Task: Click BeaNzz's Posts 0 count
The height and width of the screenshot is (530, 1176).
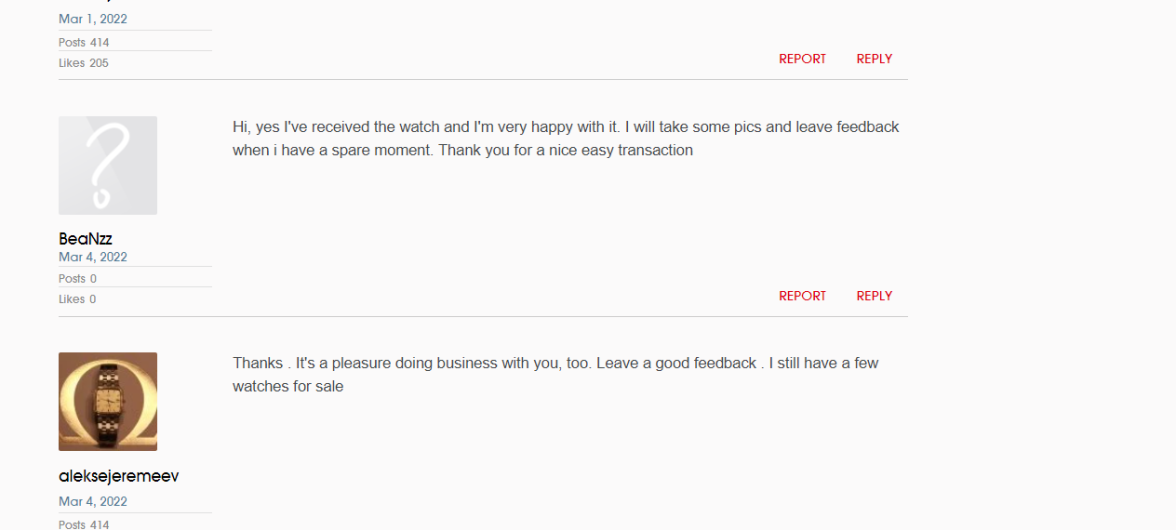Action: tap(78, 279)
